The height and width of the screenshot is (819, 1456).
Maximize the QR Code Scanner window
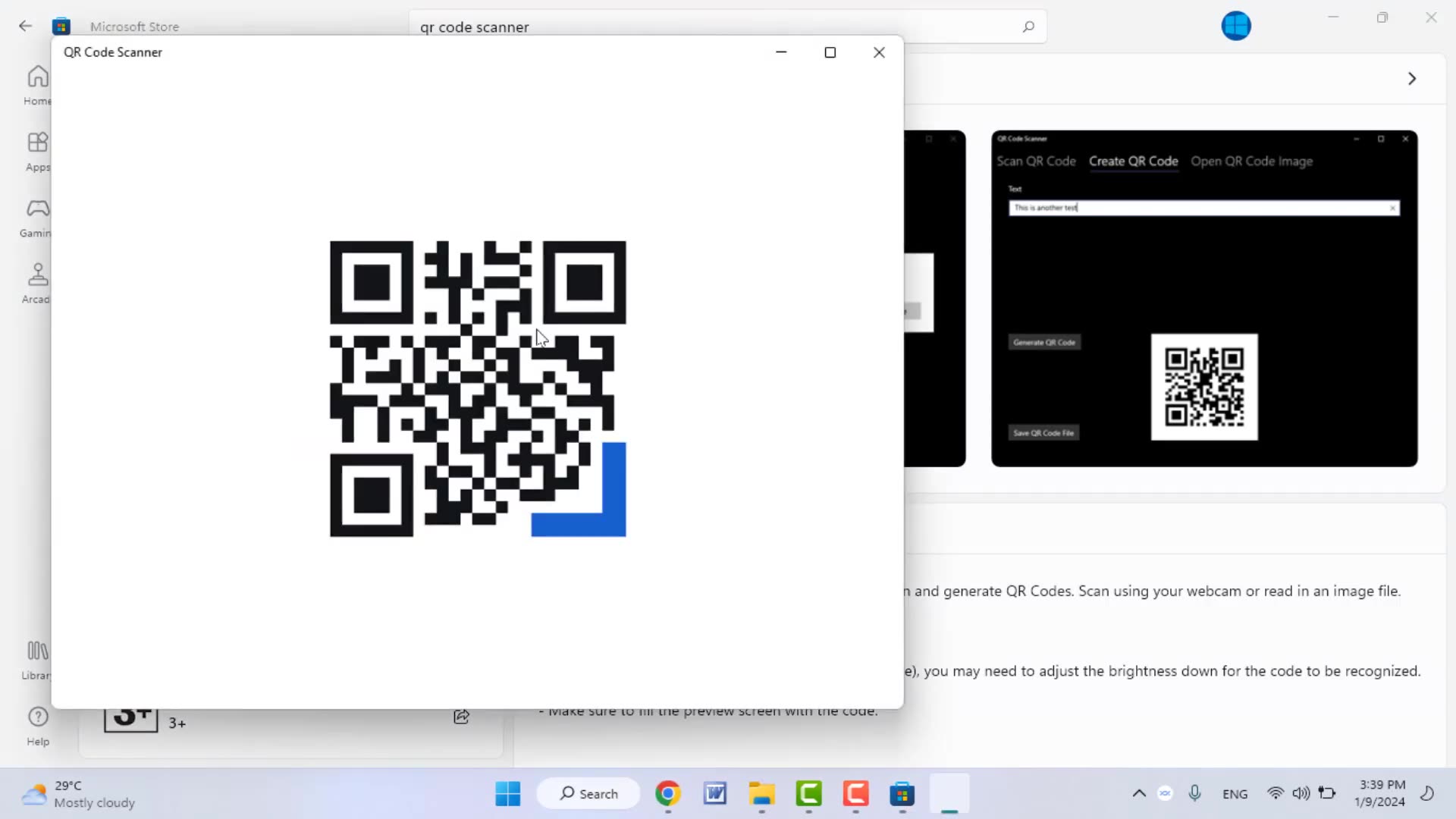[830, 52]
